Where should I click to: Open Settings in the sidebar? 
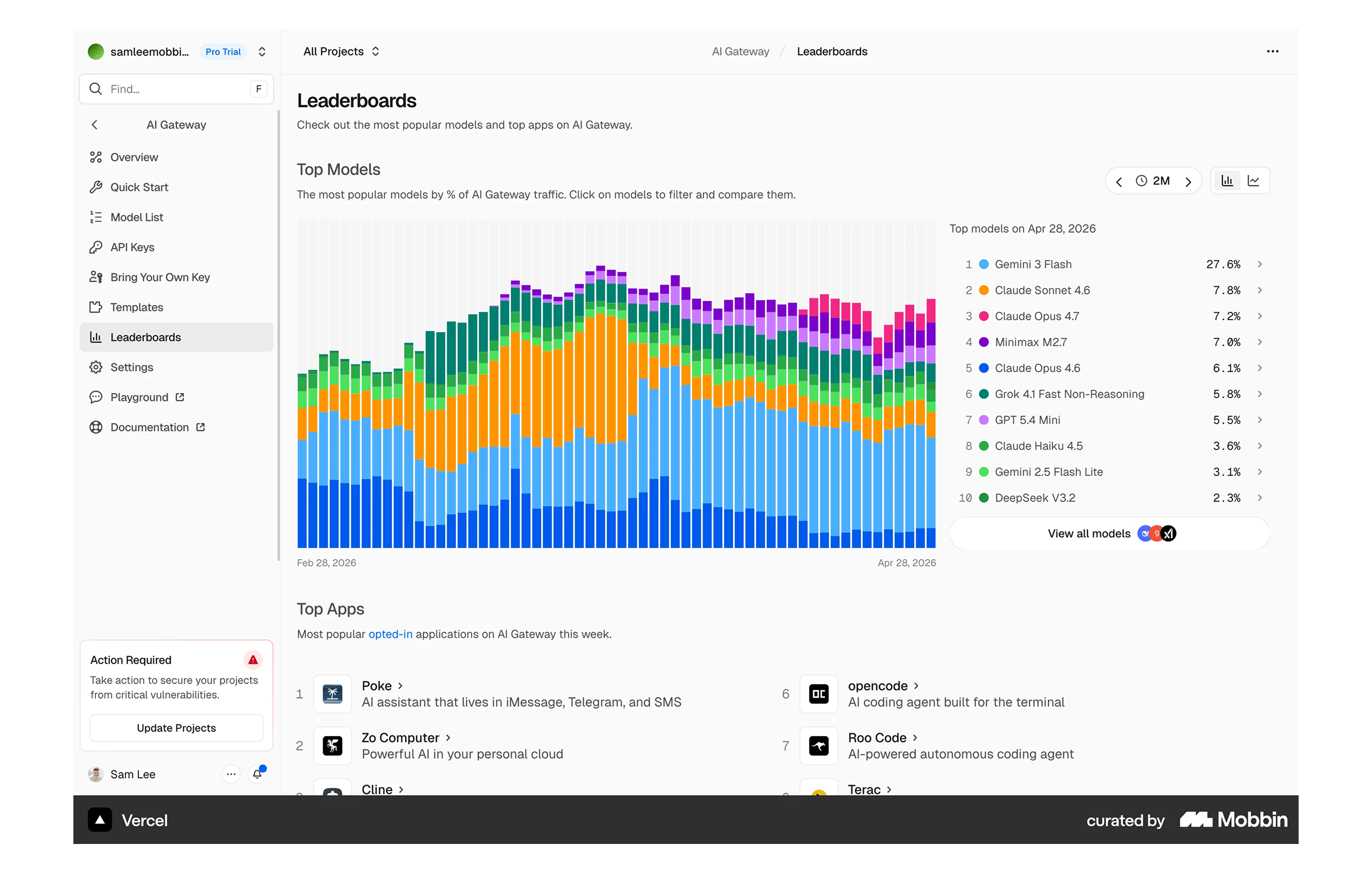tap(177, 367)
